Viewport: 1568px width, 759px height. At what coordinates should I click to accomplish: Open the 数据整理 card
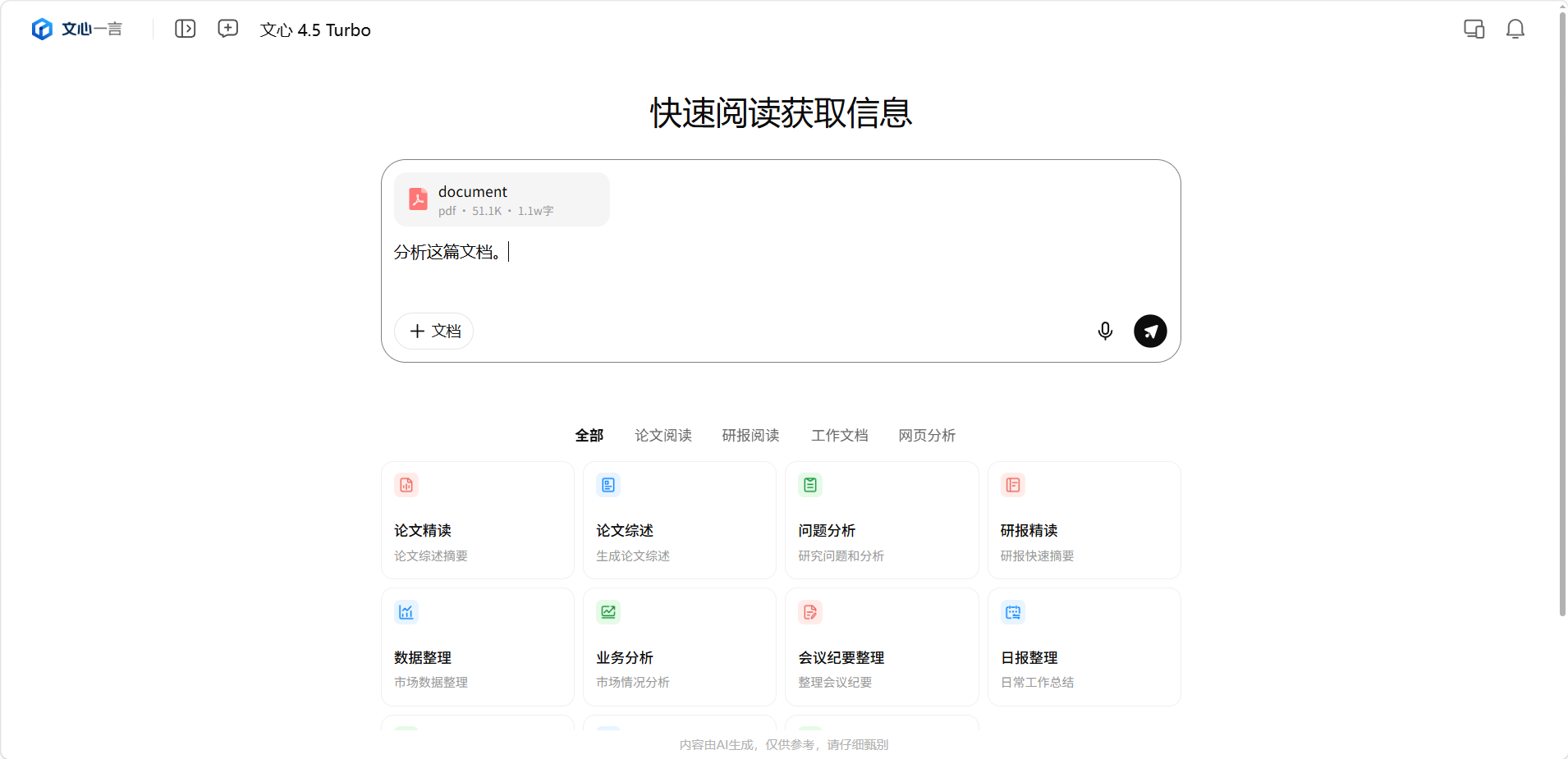(478, 647)
